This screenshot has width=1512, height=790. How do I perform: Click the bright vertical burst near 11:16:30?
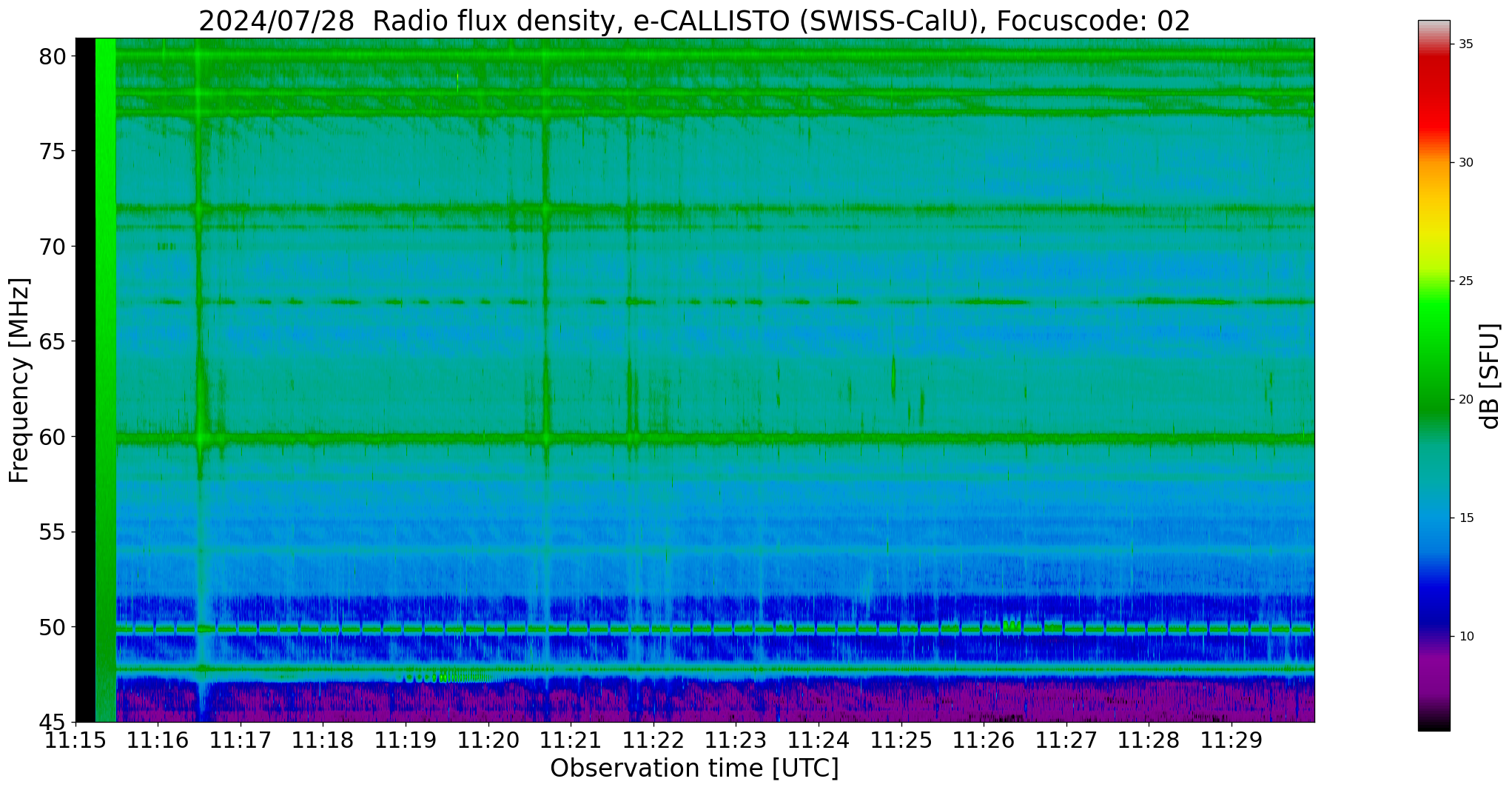[x=198, y=380]
